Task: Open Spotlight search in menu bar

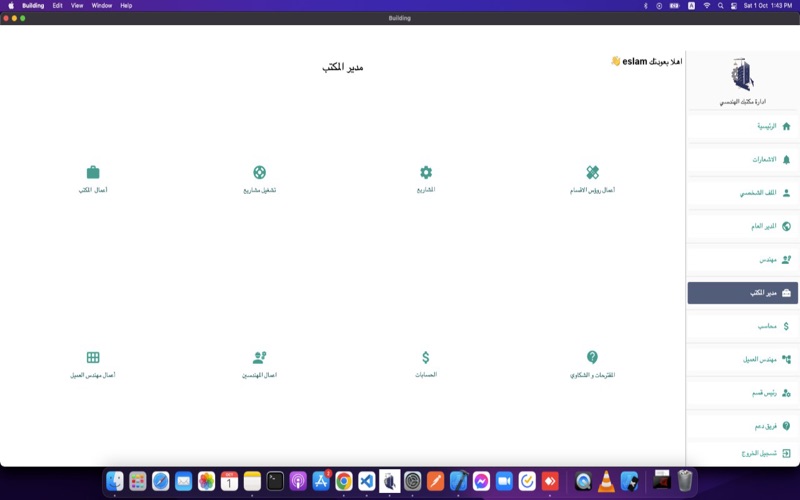Action: [x=720, y=6]
